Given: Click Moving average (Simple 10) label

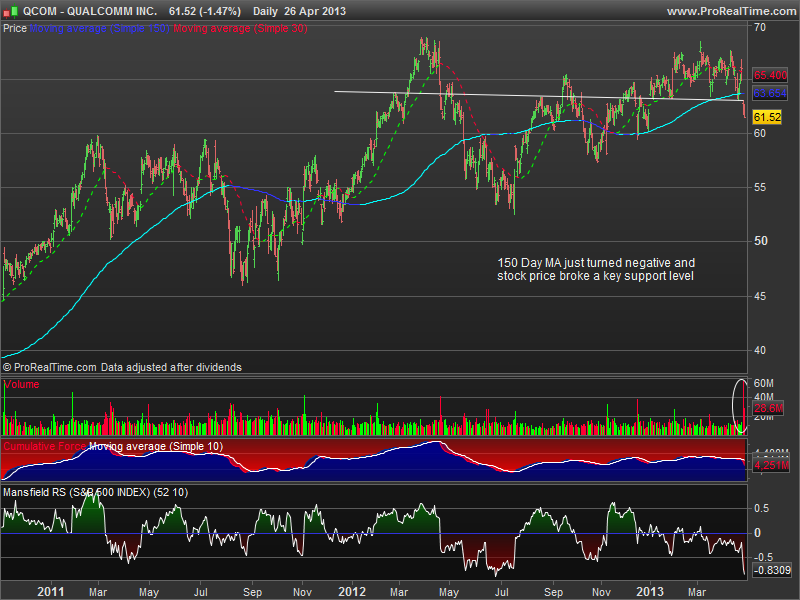Looking at the screenshot, I should [156, 446].
